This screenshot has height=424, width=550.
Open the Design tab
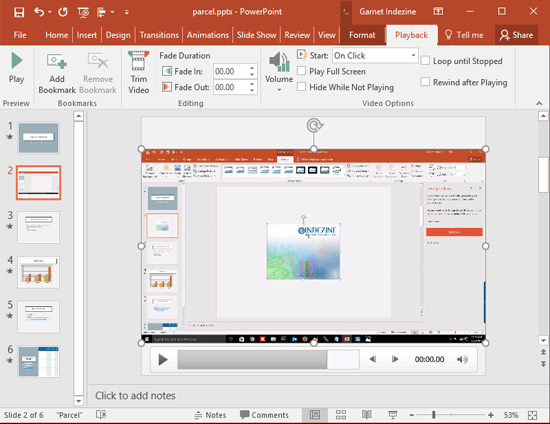(x=118, y=35)
